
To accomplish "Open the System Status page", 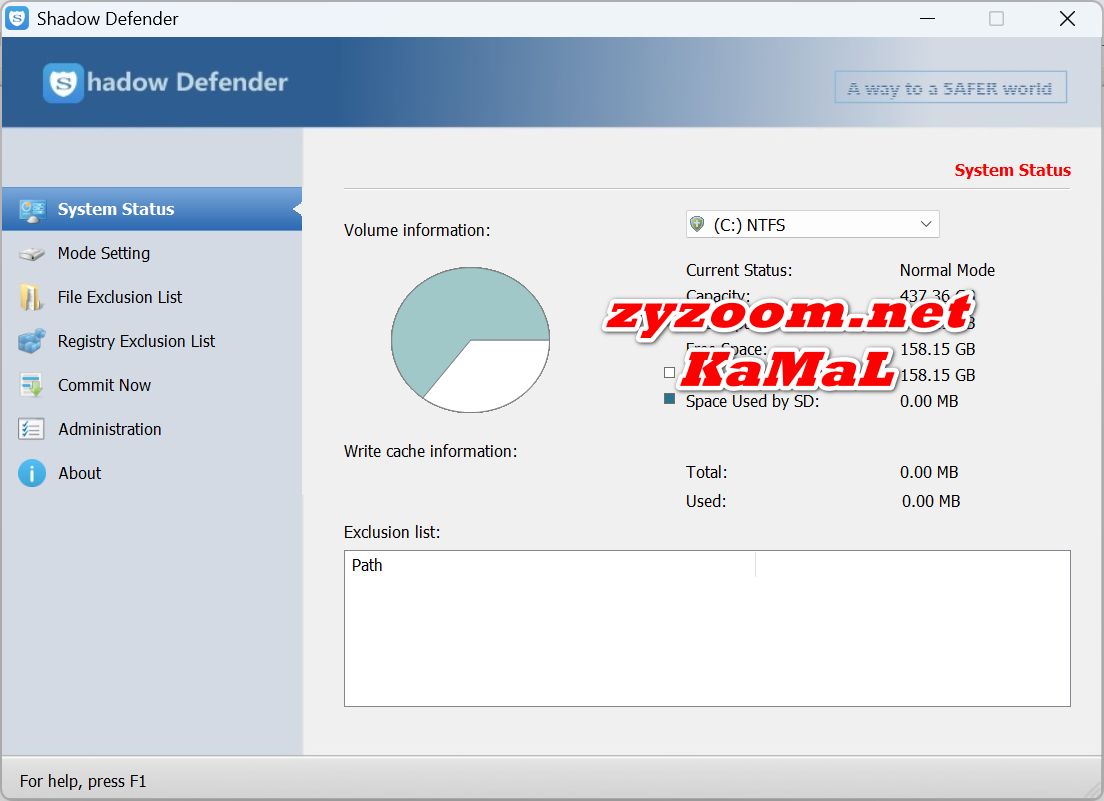I will click(x=151, y=209).
